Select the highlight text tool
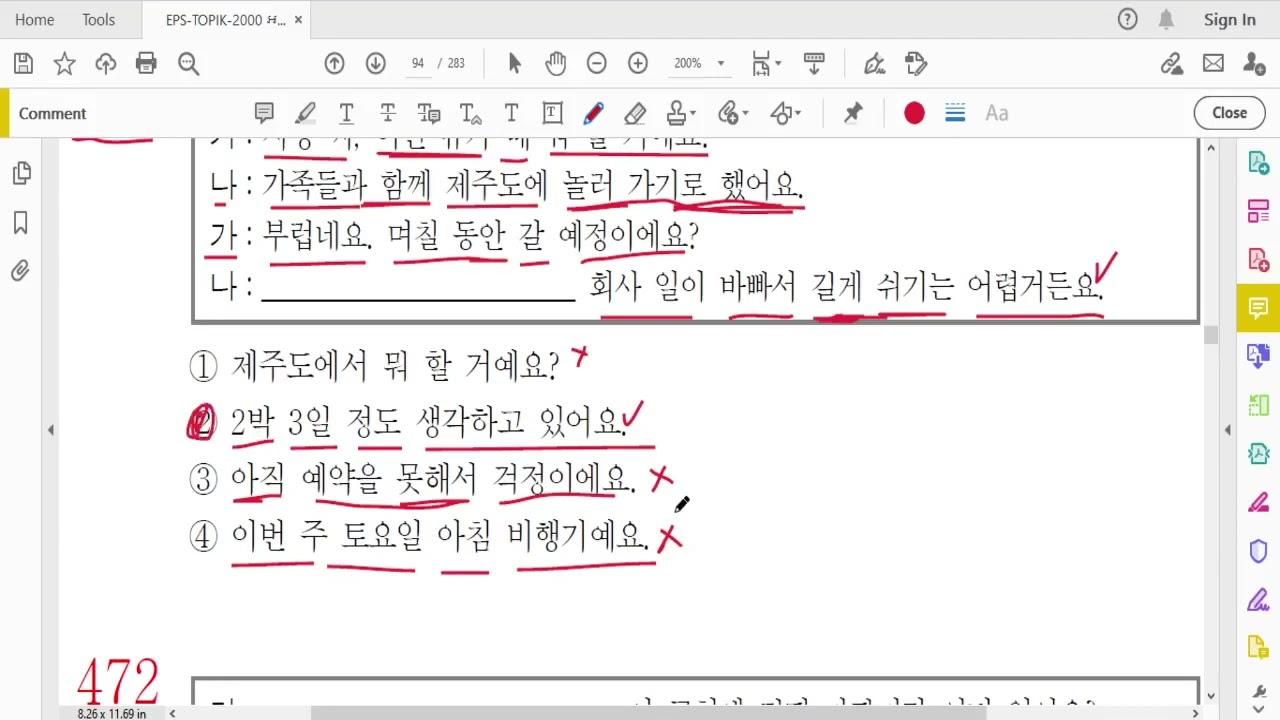Image resolution: width=1280 pixels, height=720 pixels. [x=305, y=113]
